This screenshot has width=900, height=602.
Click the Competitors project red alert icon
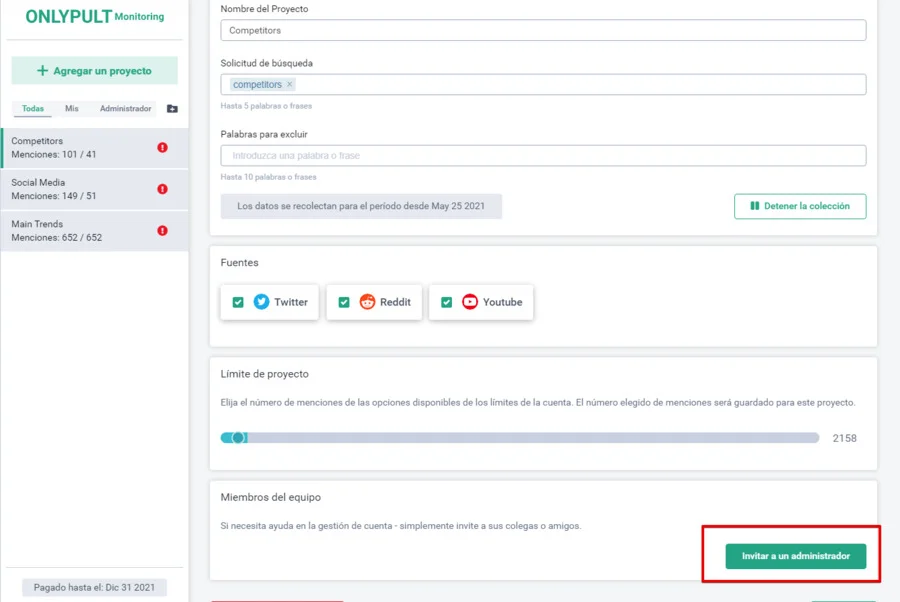[162, 148]
